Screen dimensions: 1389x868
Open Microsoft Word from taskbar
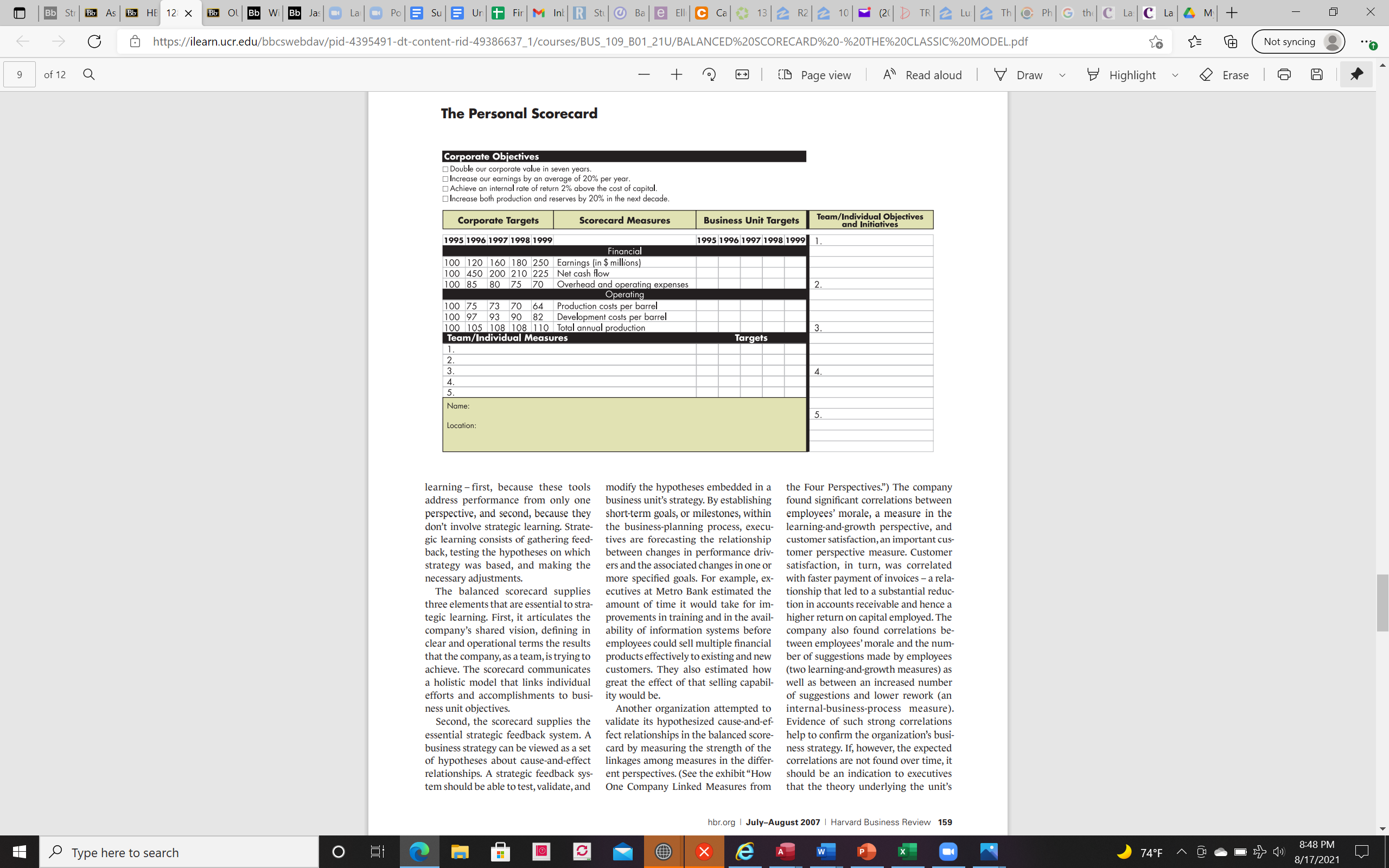pyautogui.click(x=826, y=852)
